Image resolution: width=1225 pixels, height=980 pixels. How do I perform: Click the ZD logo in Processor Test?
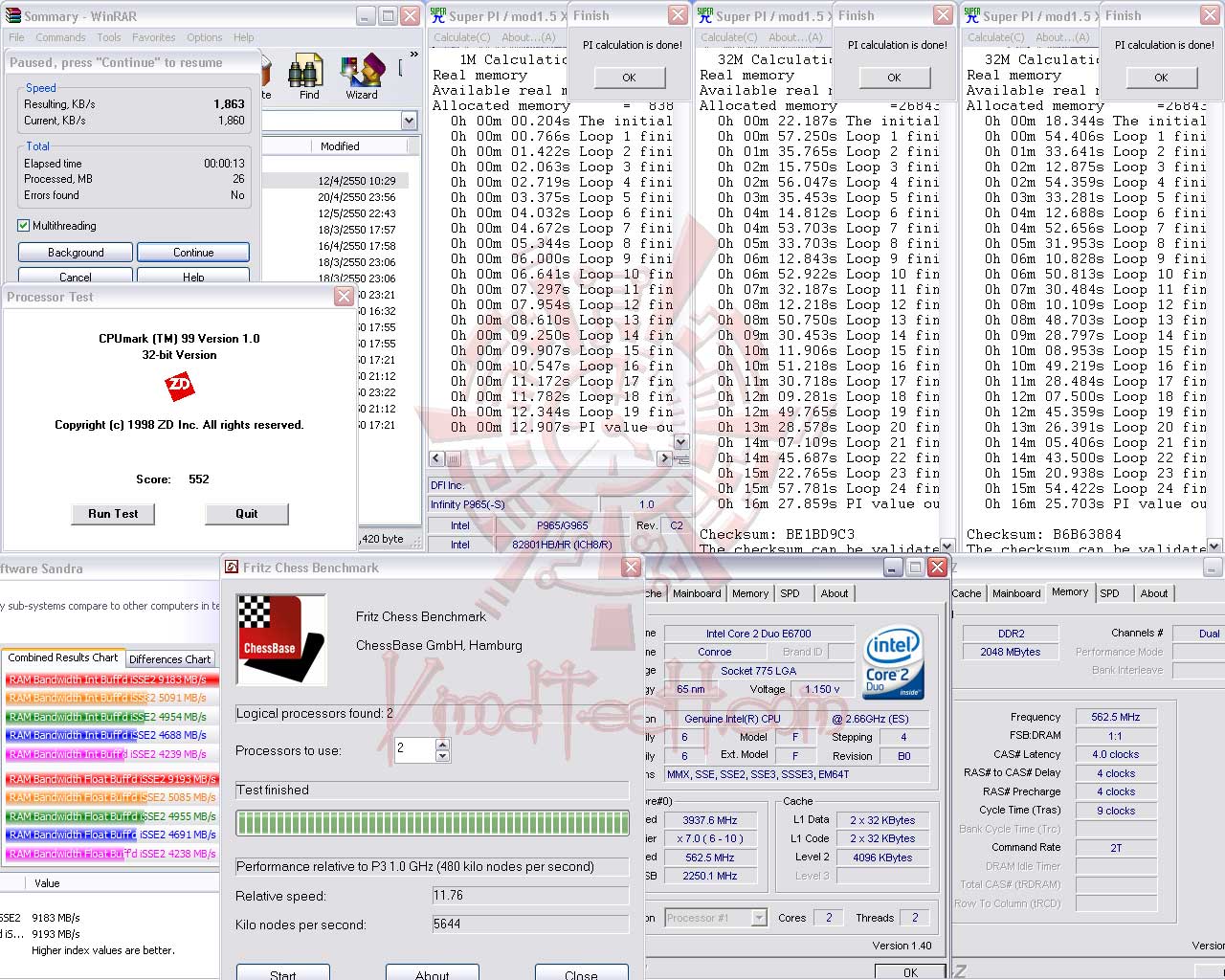point(179,387)
